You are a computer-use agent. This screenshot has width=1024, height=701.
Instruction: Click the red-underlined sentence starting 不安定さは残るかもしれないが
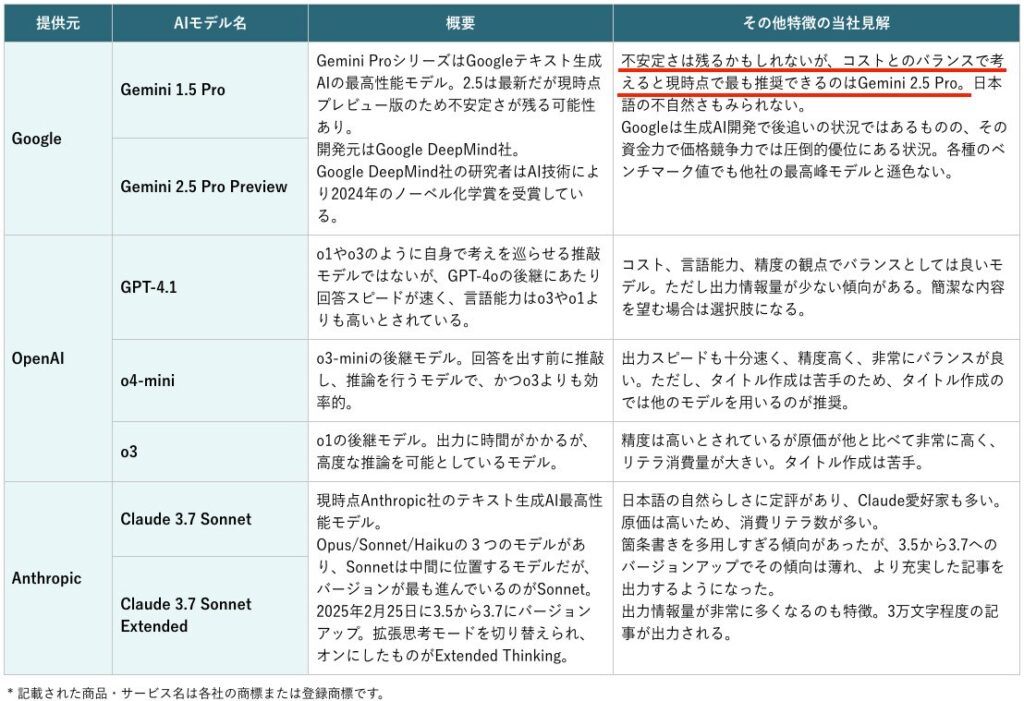tap(812, 72)
